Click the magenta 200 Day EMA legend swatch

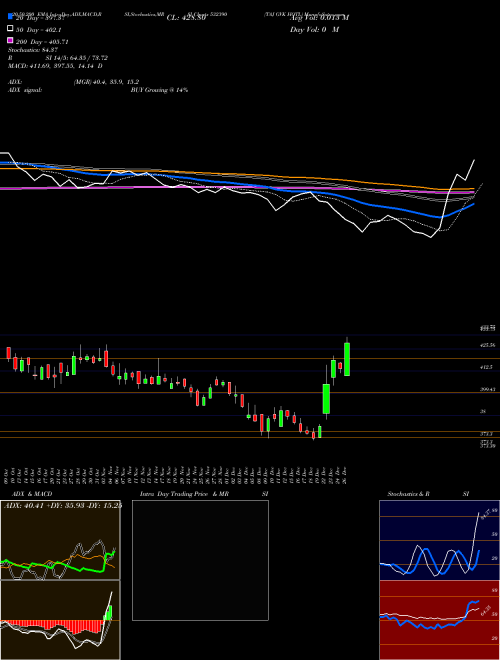point(10,40)
